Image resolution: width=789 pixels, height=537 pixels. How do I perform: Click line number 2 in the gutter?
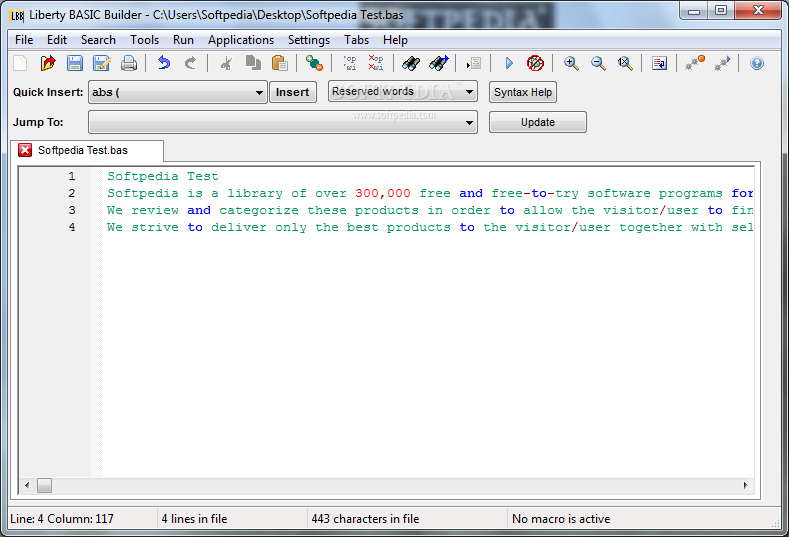click(x=72, y=193)
